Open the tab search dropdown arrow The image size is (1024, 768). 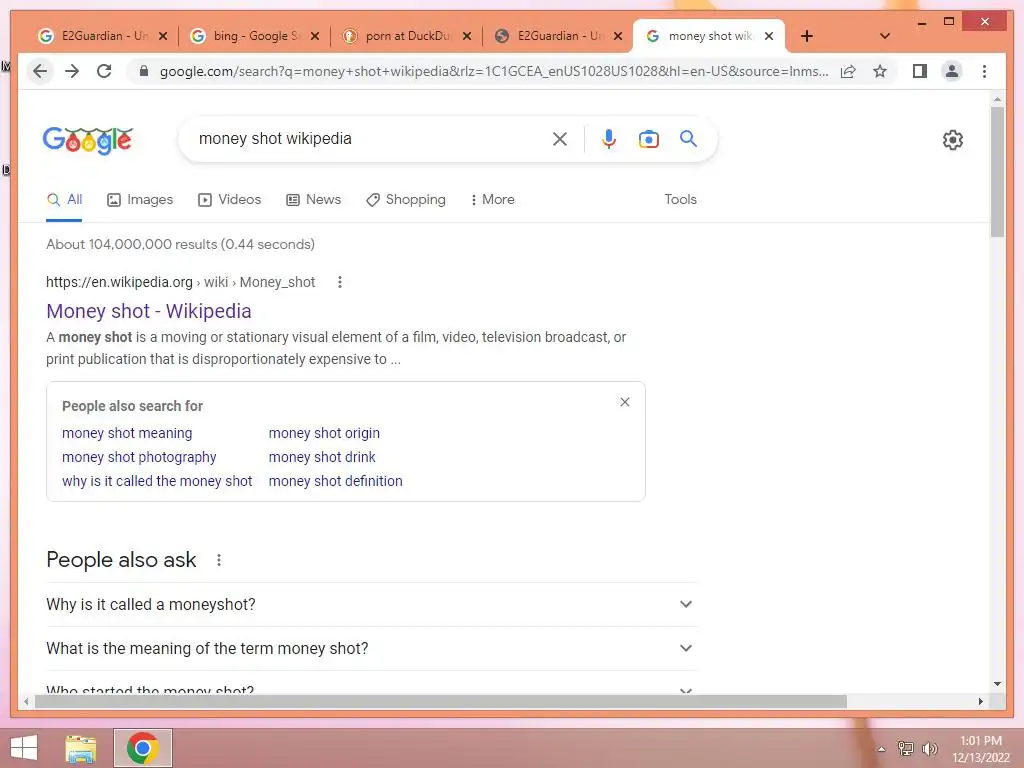pyautogui.click(x=885, y=36)
